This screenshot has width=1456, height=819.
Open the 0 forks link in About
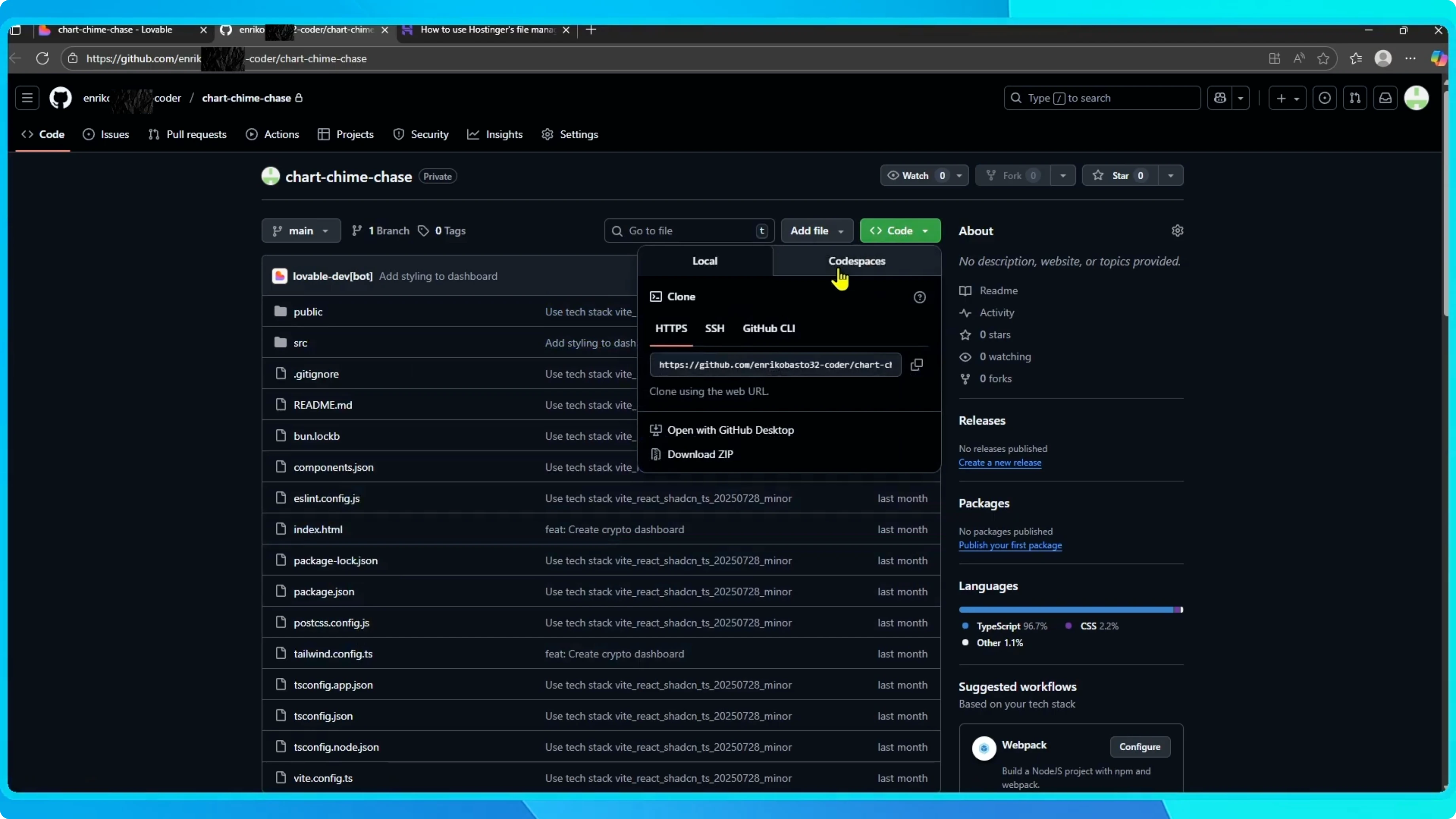click(986, 379)
